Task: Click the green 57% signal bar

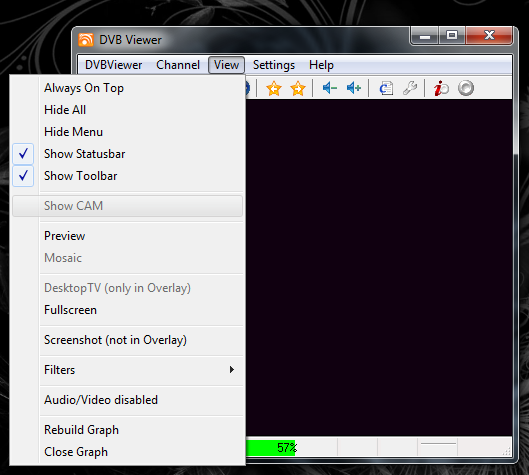Action: 271,448
